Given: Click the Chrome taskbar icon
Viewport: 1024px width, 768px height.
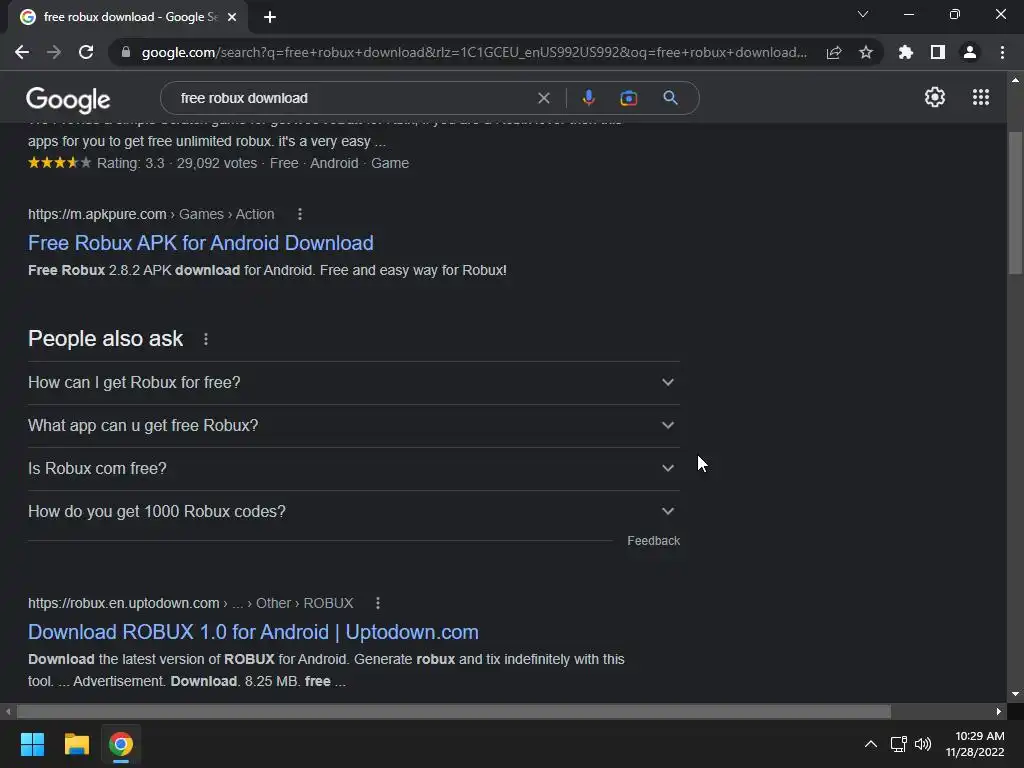Looking at the screenshot, I should tap(121, 744).
